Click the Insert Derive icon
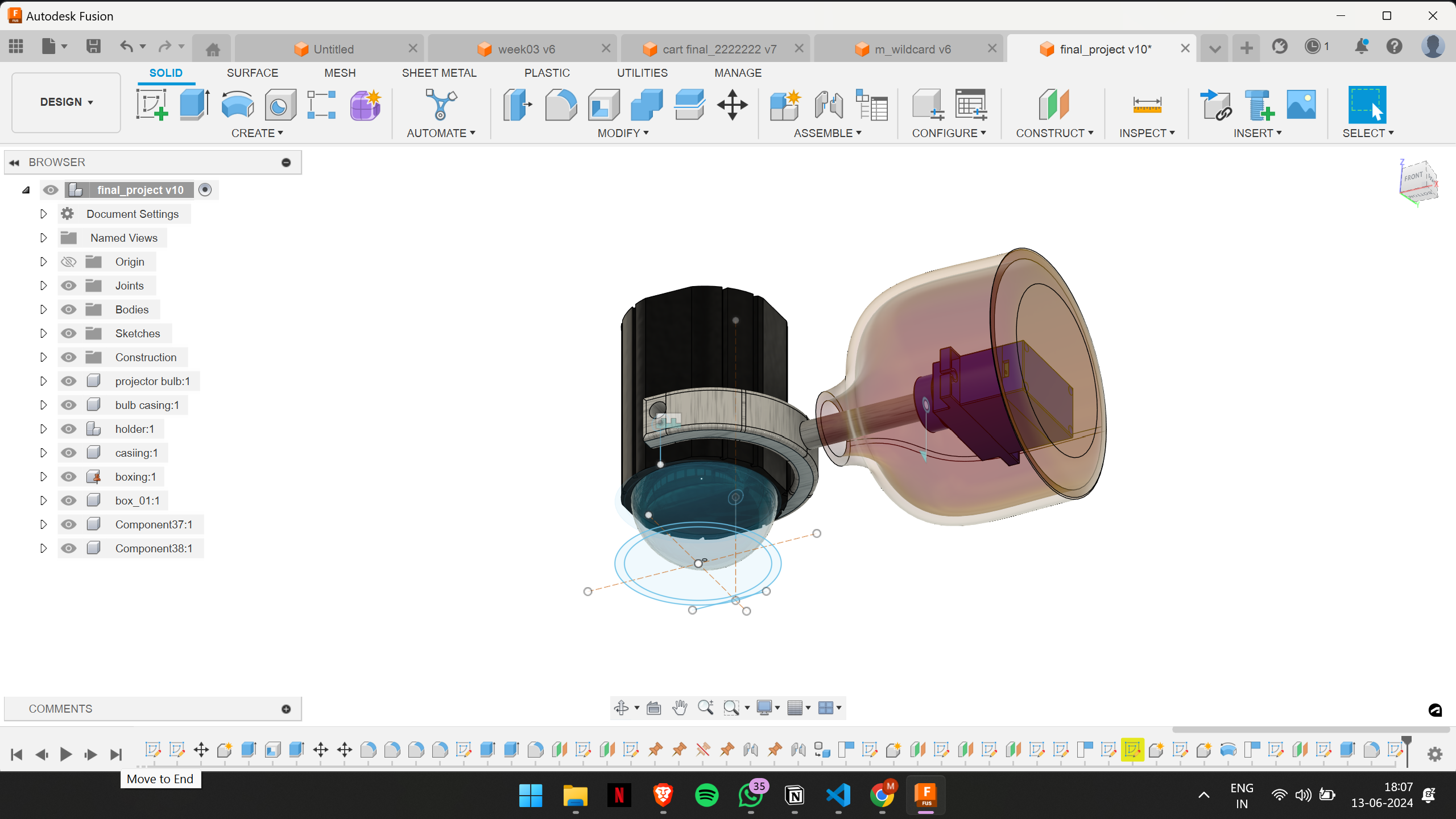Image resolution: width=1456 pixels, height=819 pixels. pos(1215,105)
